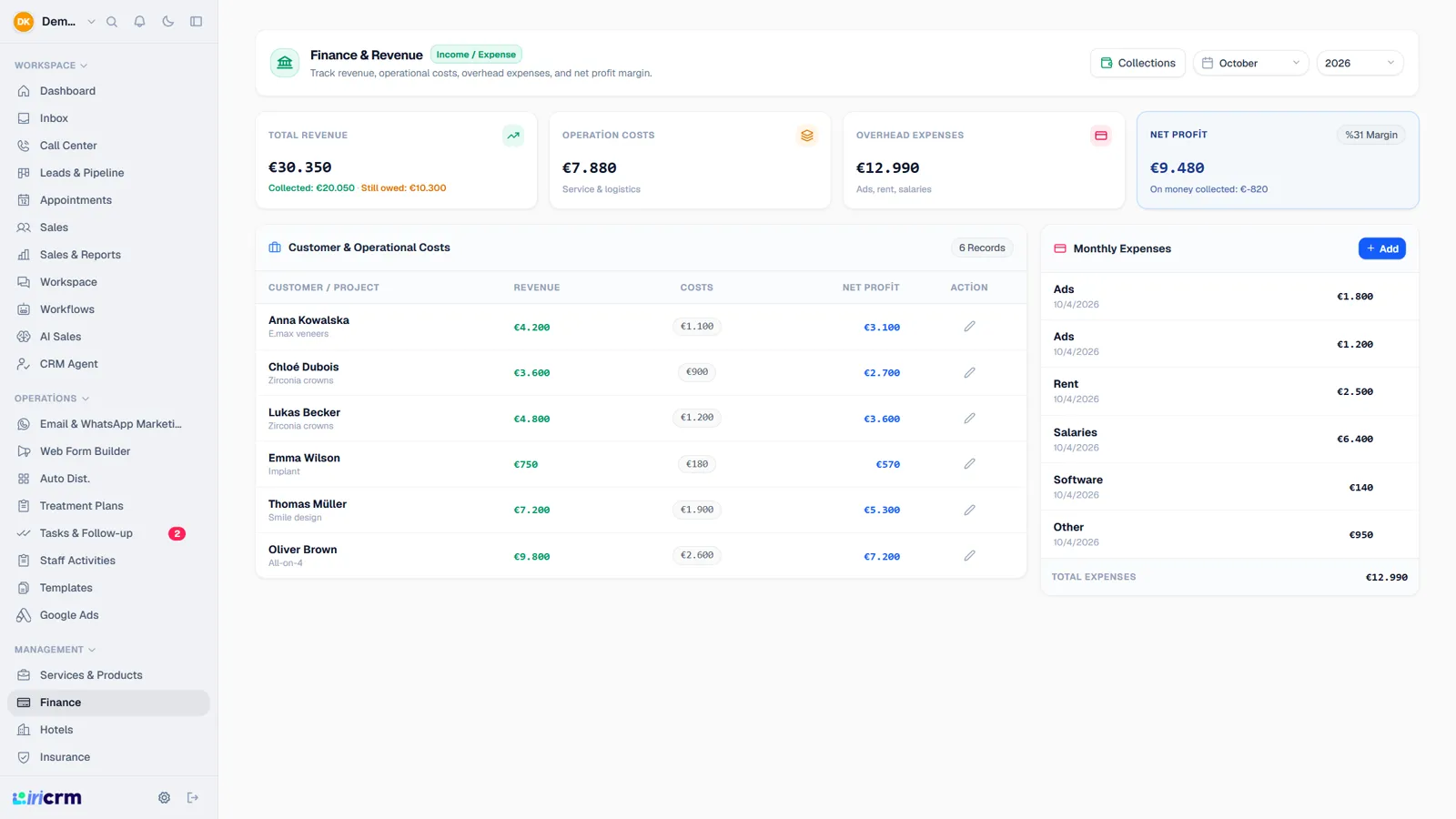Toggle dark mode moon icon
The height and width of the screenshot is (819, 1456).
pyautogui.click(x=168, y=22)
